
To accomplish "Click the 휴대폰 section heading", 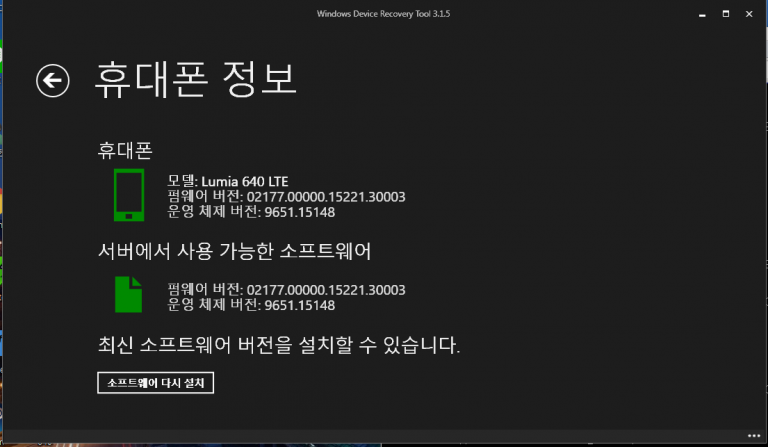I will [125, 150].
